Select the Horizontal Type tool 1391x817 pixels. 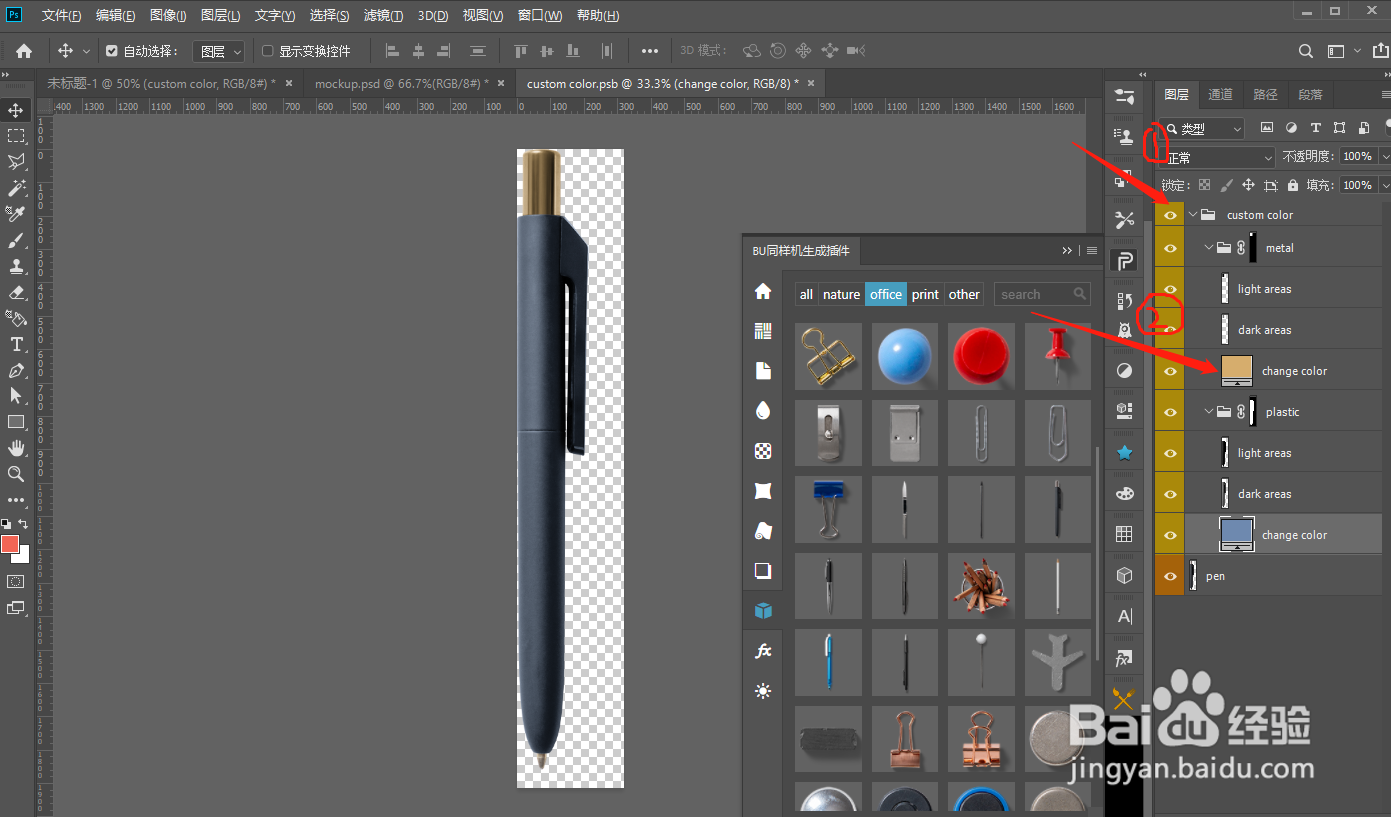click(16, 344)
